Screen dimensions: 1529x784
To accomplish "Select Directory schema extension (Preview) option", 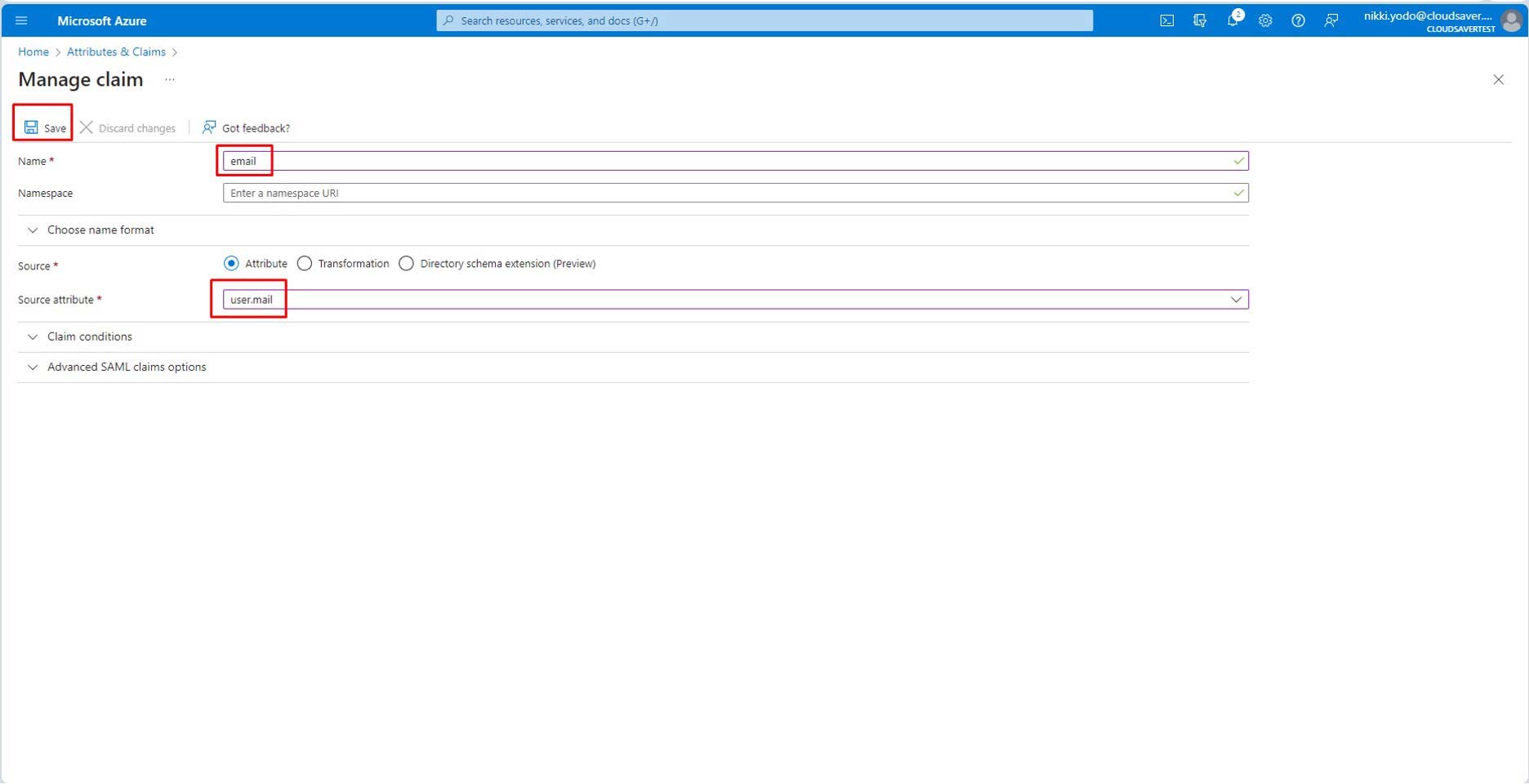I will point(406,263).
